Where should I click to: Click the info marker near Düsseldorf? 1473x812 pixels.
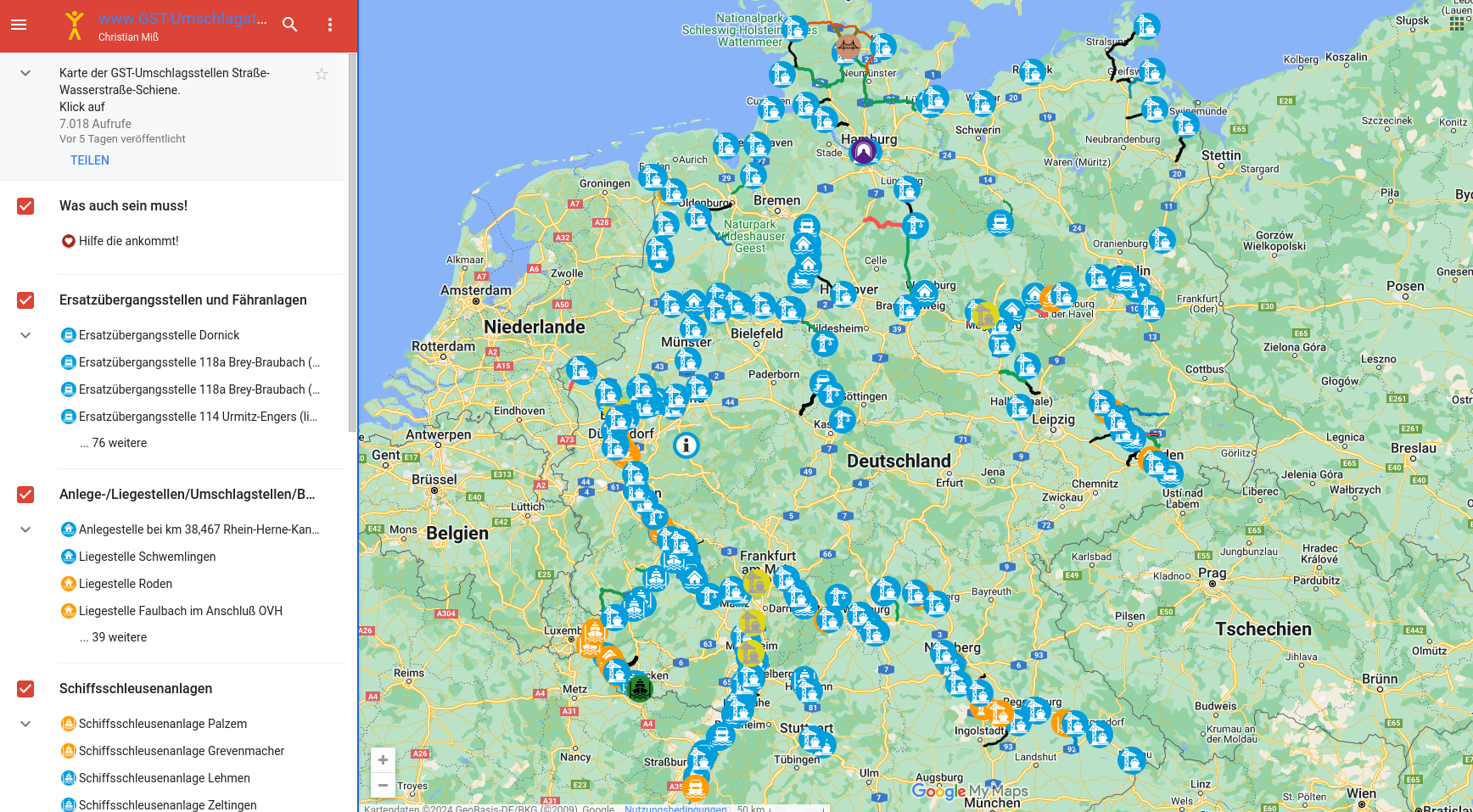coord(686,445)
